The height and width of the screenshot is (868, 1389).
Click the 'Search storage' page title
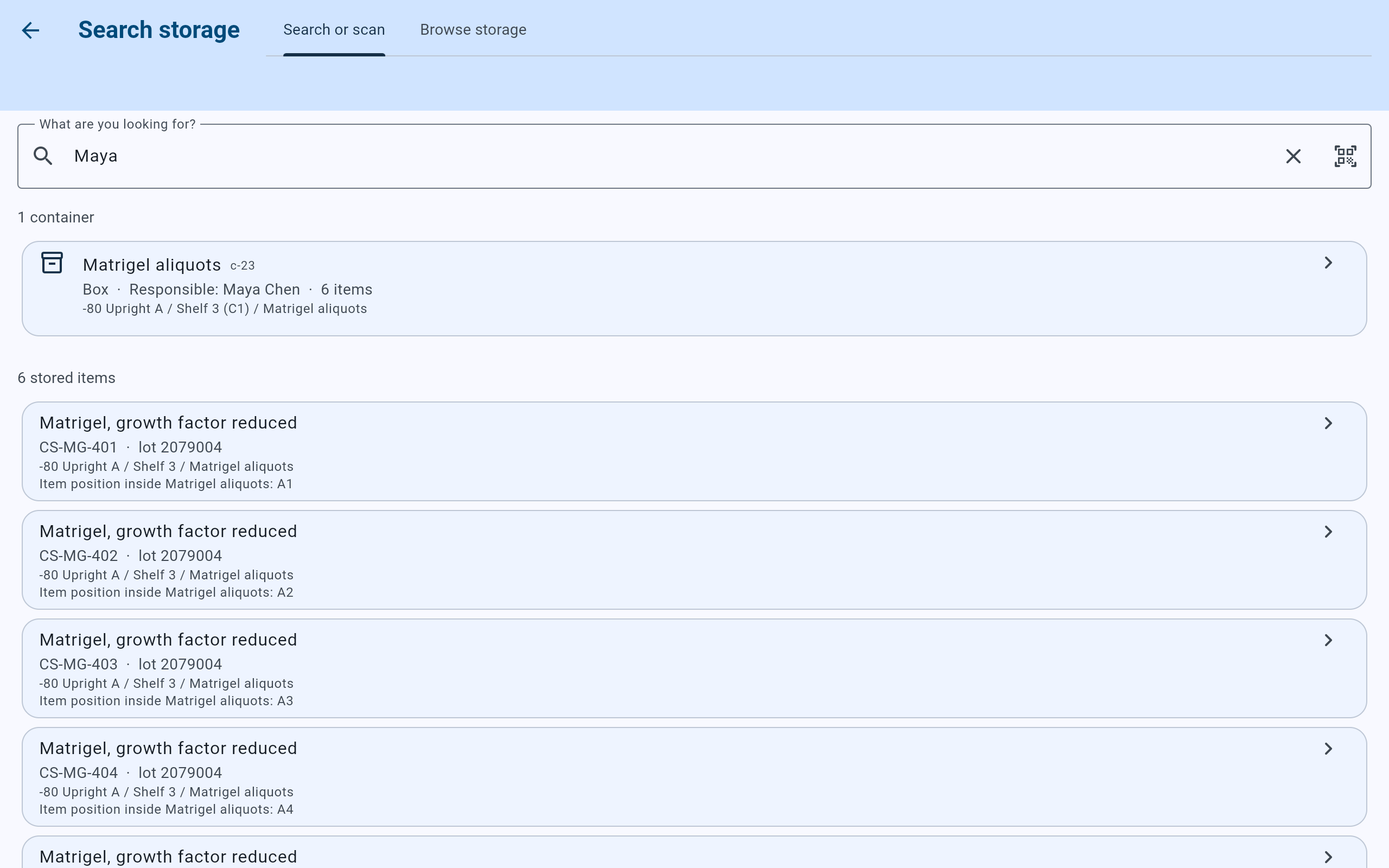click(159, 30)
